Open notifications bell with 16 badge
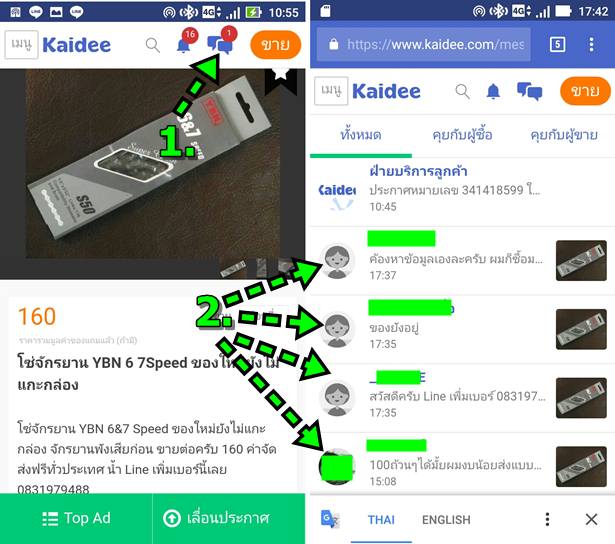Viewport: 615px width, 544px height. [185, 42]
